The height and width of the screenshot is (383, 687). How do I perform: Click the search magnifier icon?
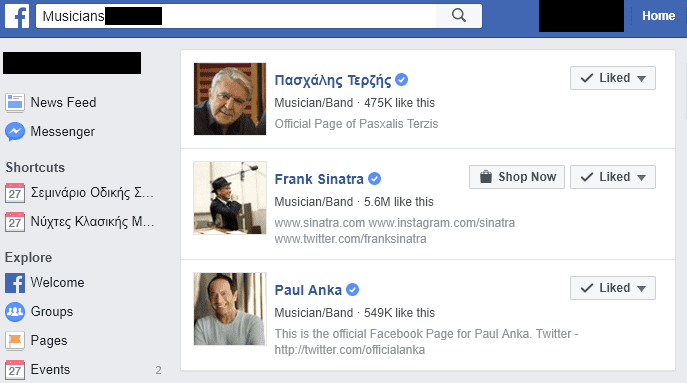459,16
